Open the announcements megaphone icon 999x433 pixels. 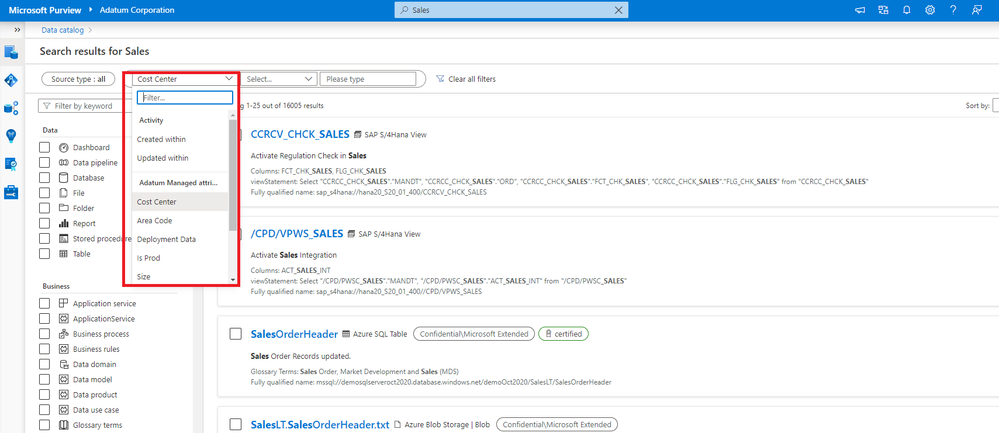[860, 10]
